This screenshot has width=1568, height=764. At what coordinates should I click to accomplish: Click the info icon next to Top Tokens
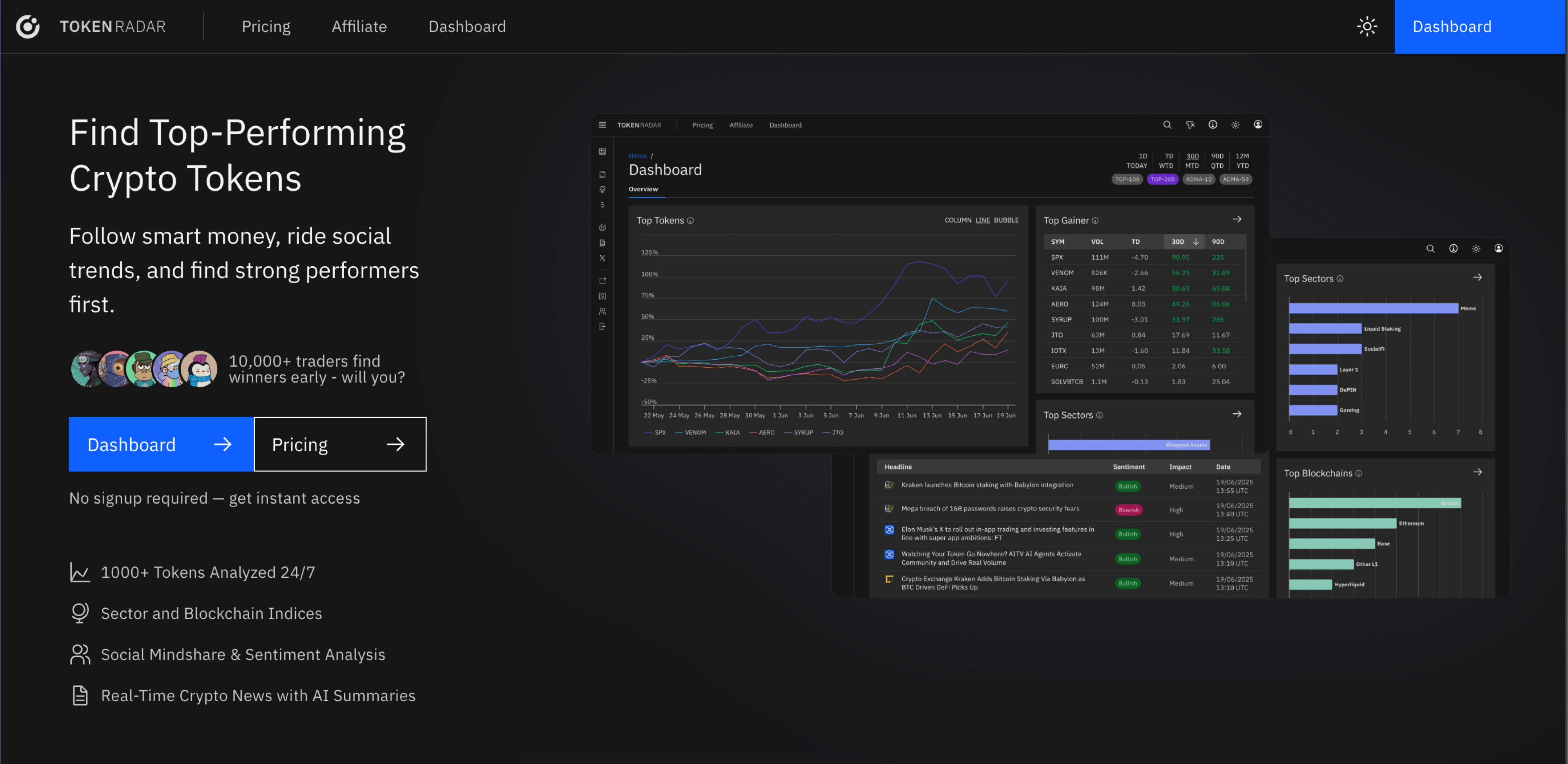tap(690, 220)
